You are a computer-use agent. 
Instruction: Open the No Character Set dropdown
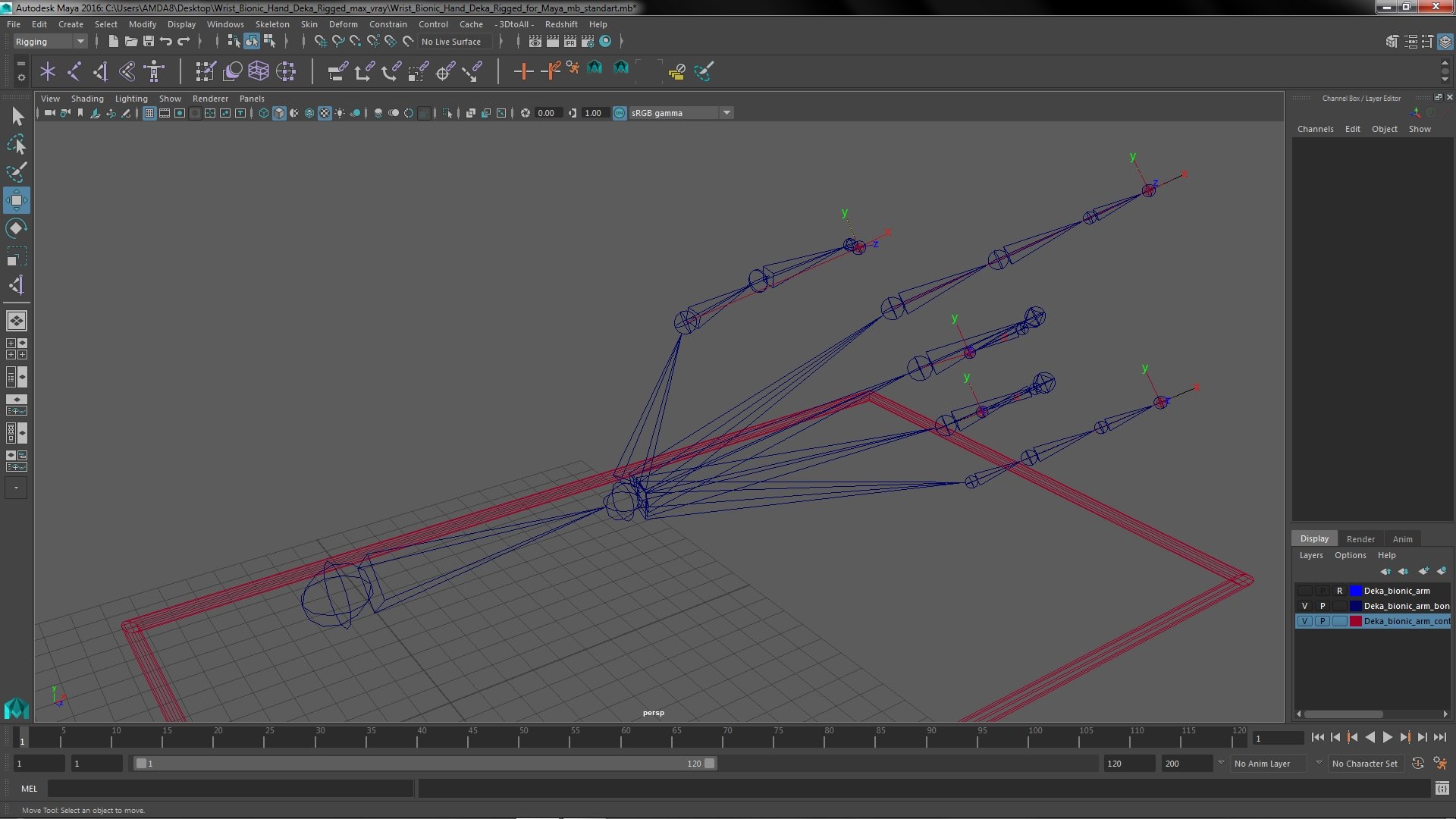point(1365,764)
